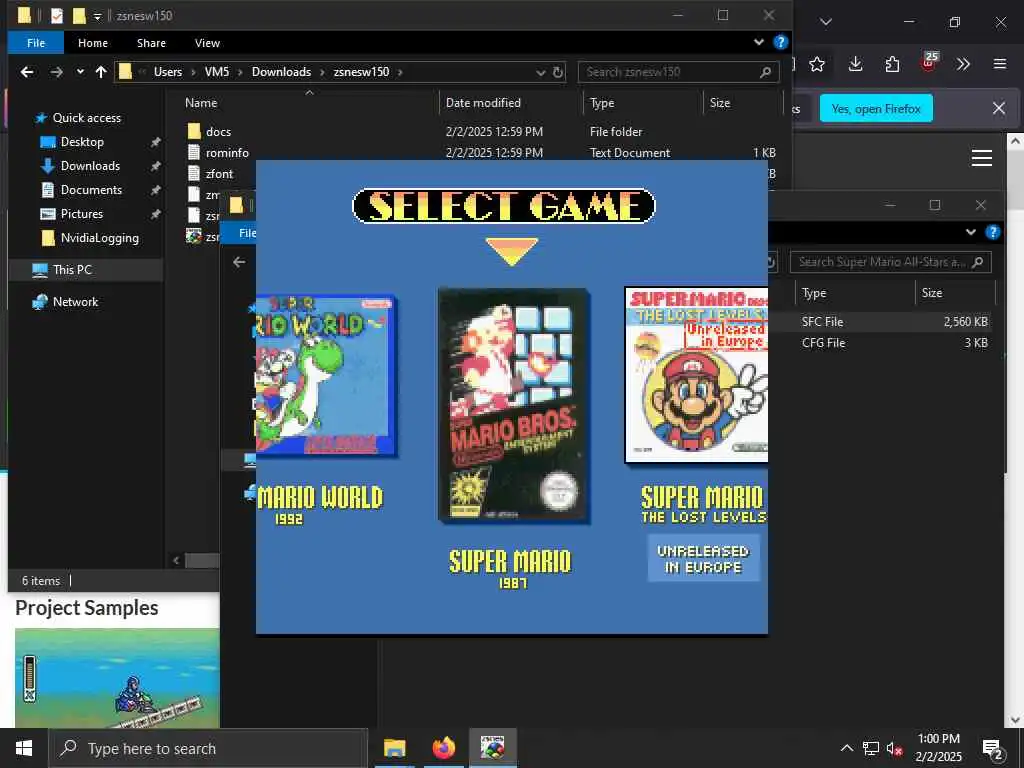Select the rominfo text document
The width and height of the screenshot is (1024, 768).
[227, 153]
